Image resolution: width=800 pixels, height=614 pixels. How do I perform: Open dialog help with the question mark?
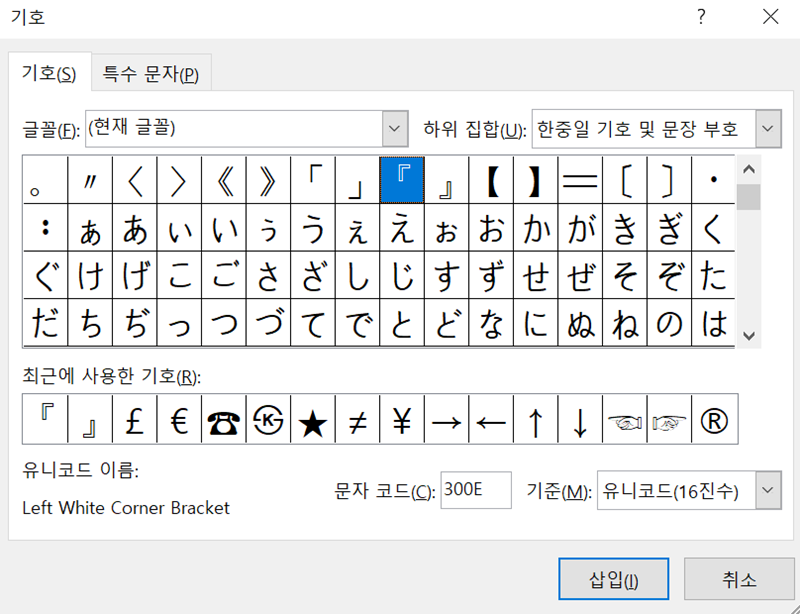click(x=702, y=17)
